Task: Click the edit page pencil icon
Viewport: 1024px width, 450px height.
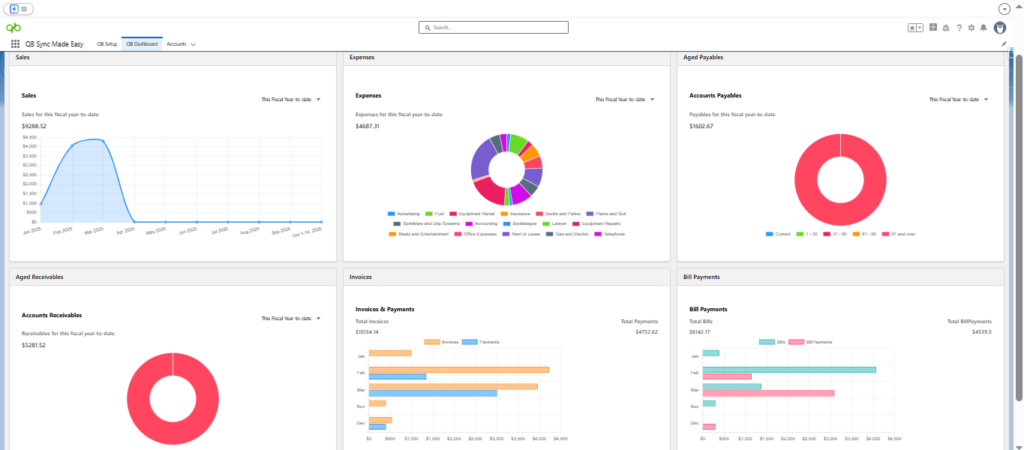Action: (x=1004, y=44)
